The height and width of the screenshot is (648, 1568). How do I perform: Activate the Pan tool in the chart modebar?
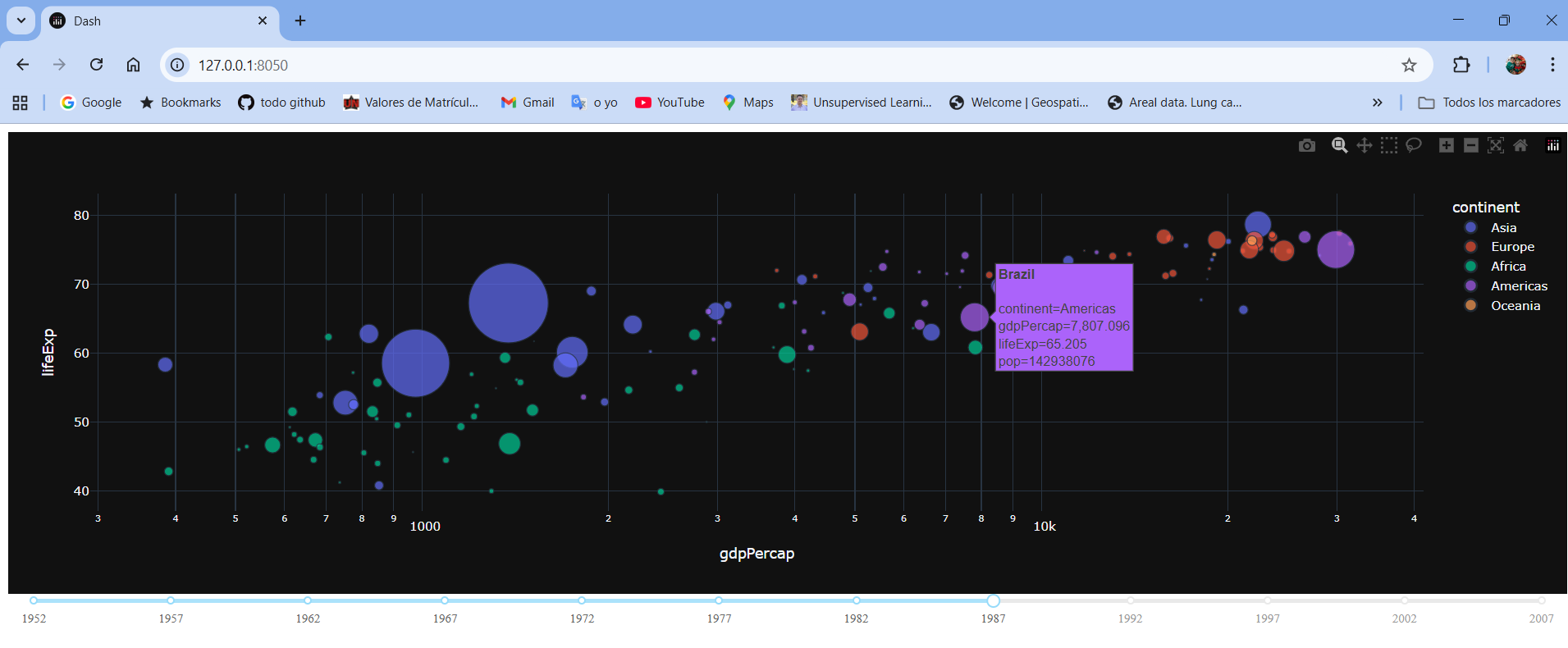(1365, 145)
